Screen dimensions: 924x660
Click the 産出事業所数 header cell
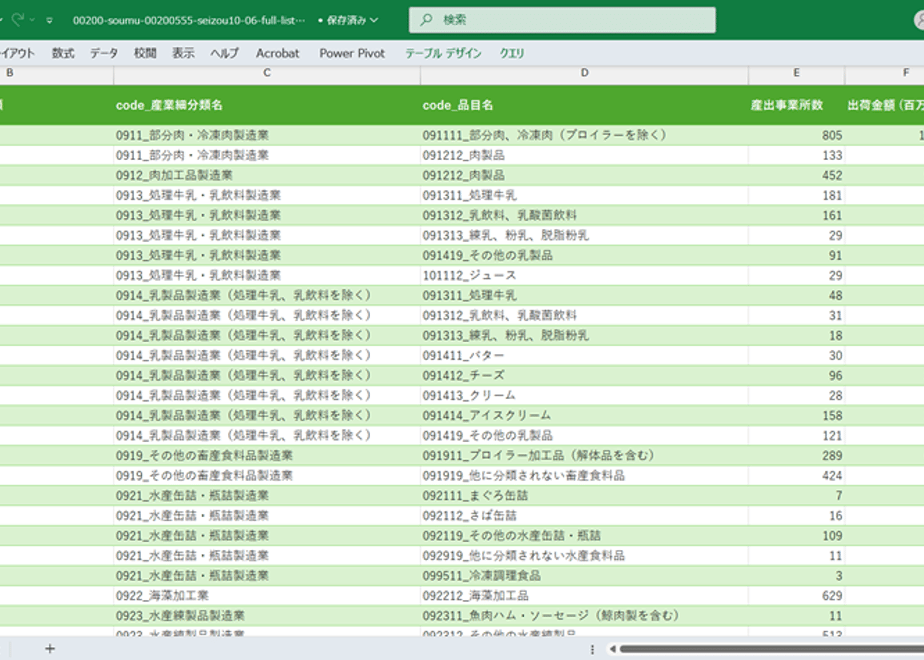tap(796, 105)
